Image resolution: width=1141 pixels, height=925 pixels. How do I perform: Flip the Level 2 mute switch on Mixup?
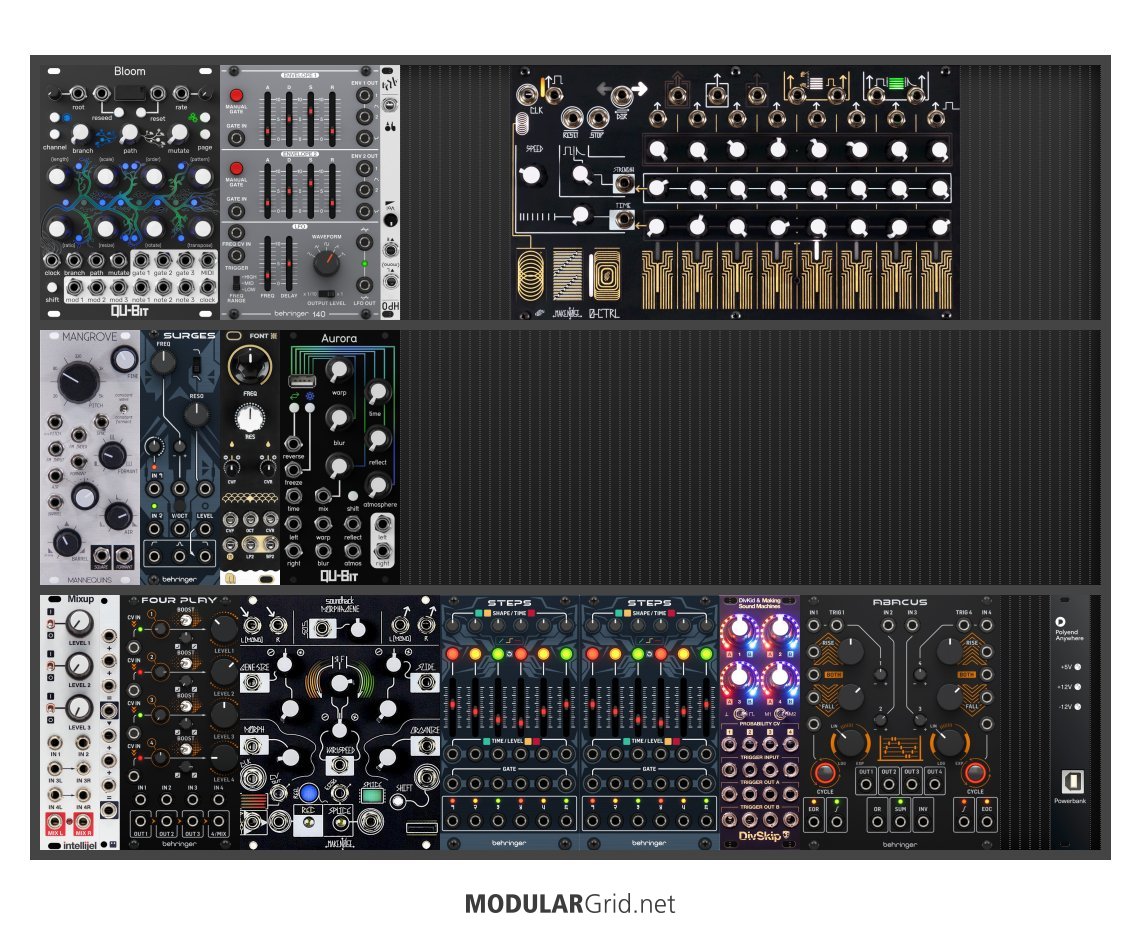pos(51,667)
